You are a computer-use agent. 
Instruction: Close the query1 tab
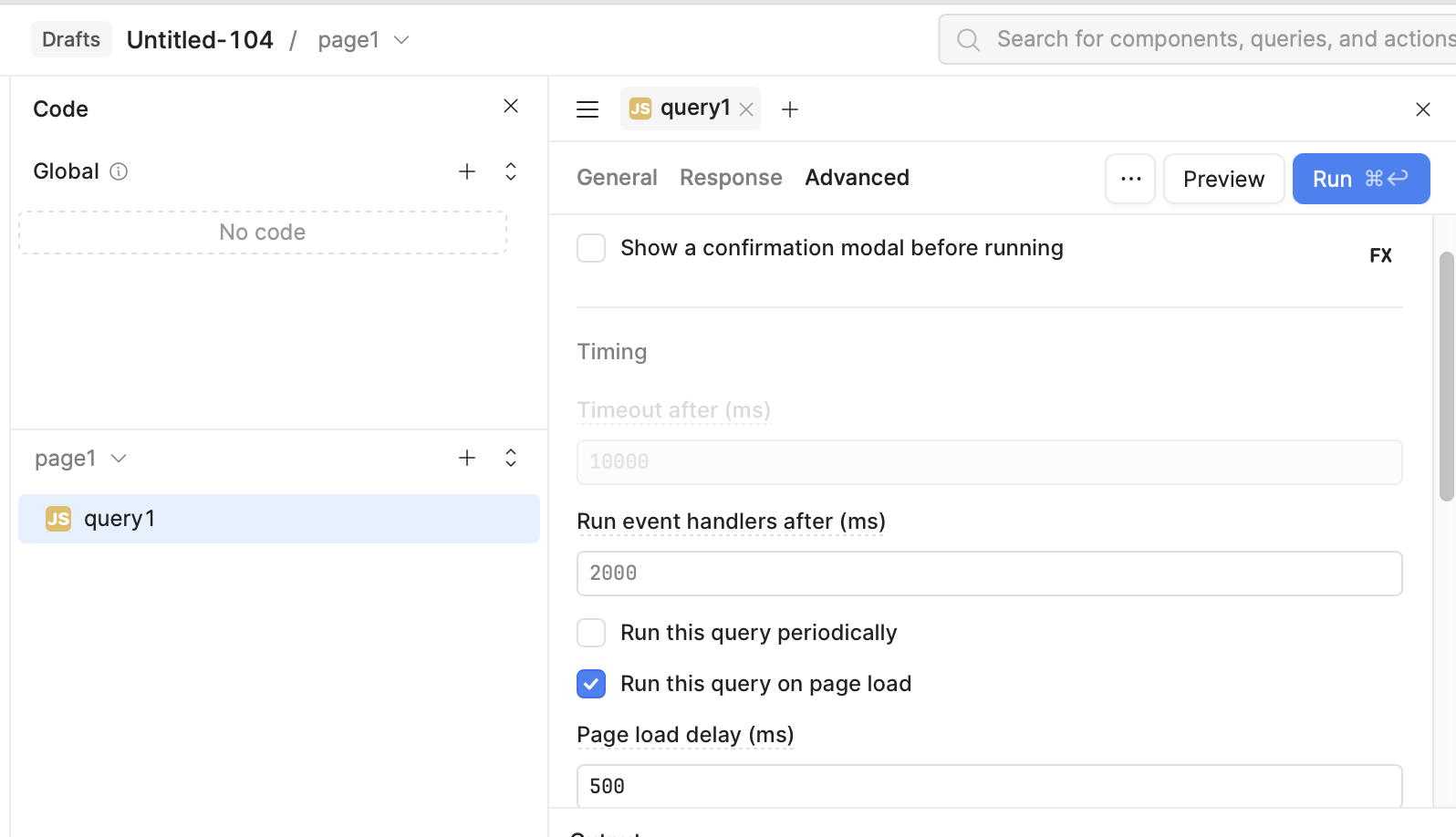click(746, 109)
